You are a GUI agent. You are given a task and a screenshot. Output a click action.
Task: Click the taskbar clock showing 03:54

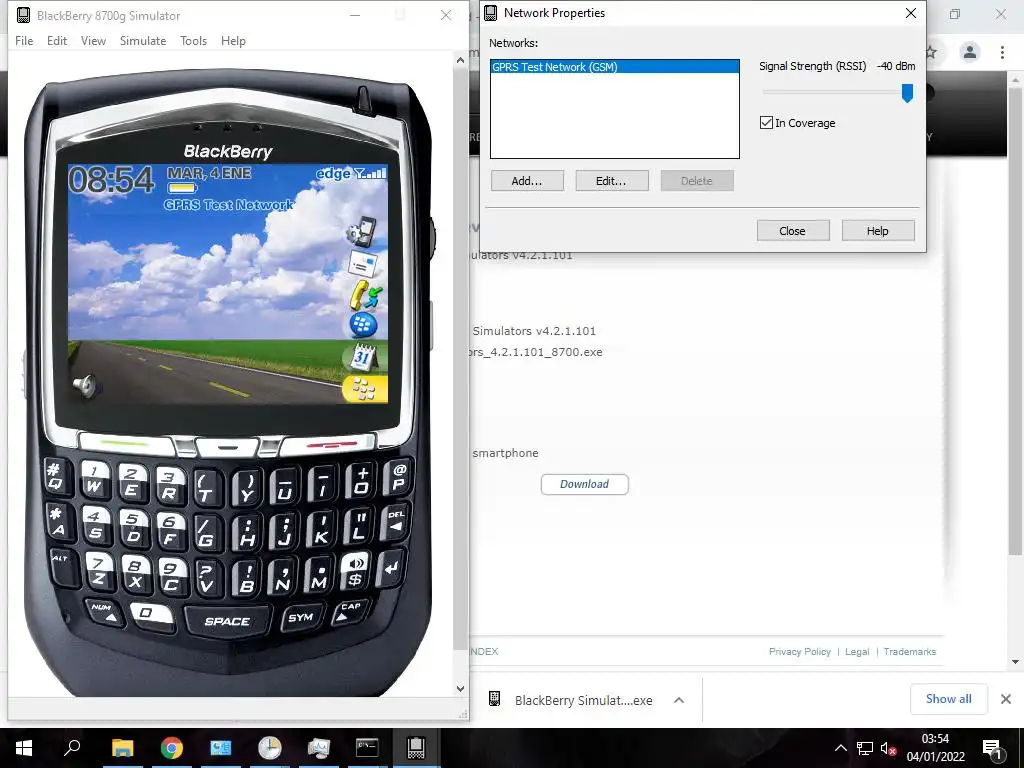coord(935,748)
